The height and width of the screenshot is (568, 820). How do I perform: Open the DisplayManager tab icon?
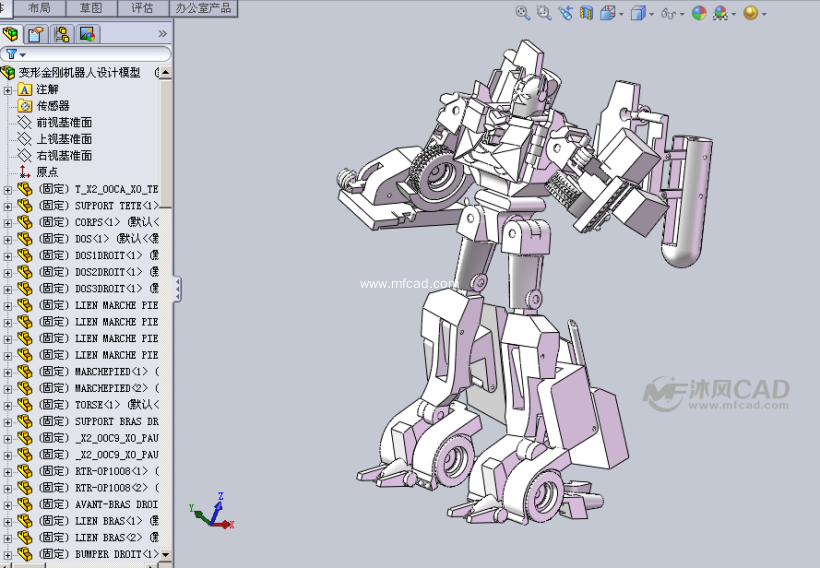coord(87,34)
